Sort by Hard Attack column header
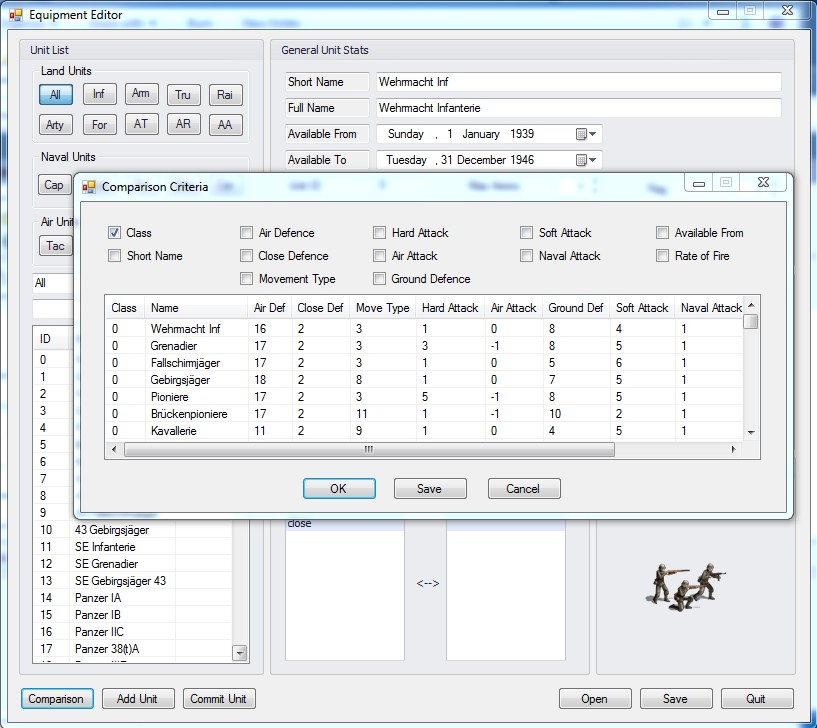This screenshot has height=728, width=817. pos(450,308)
